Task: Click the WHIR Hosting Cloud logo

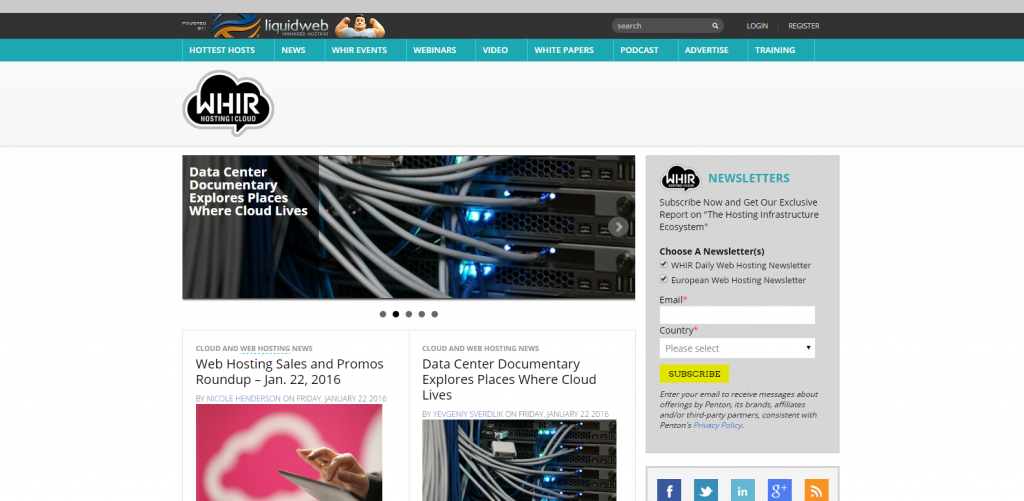Action: point(228,103)
